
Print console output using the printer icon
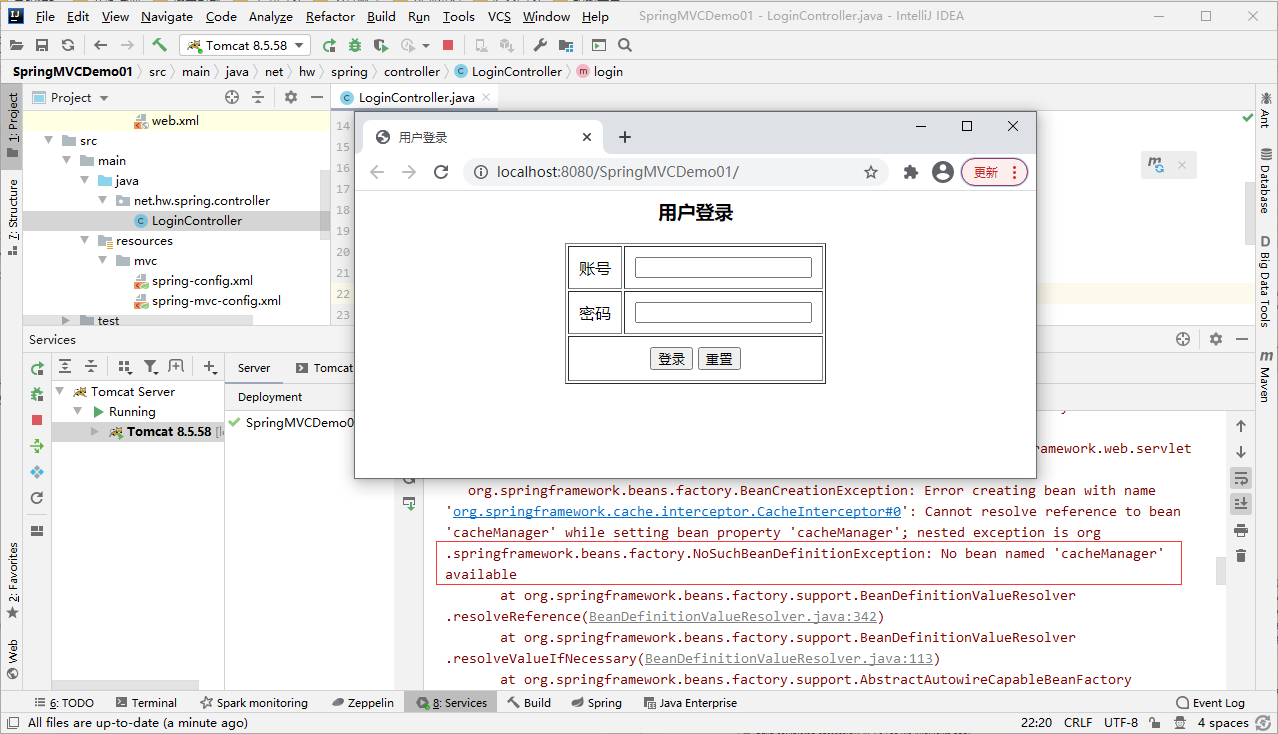1241,530
